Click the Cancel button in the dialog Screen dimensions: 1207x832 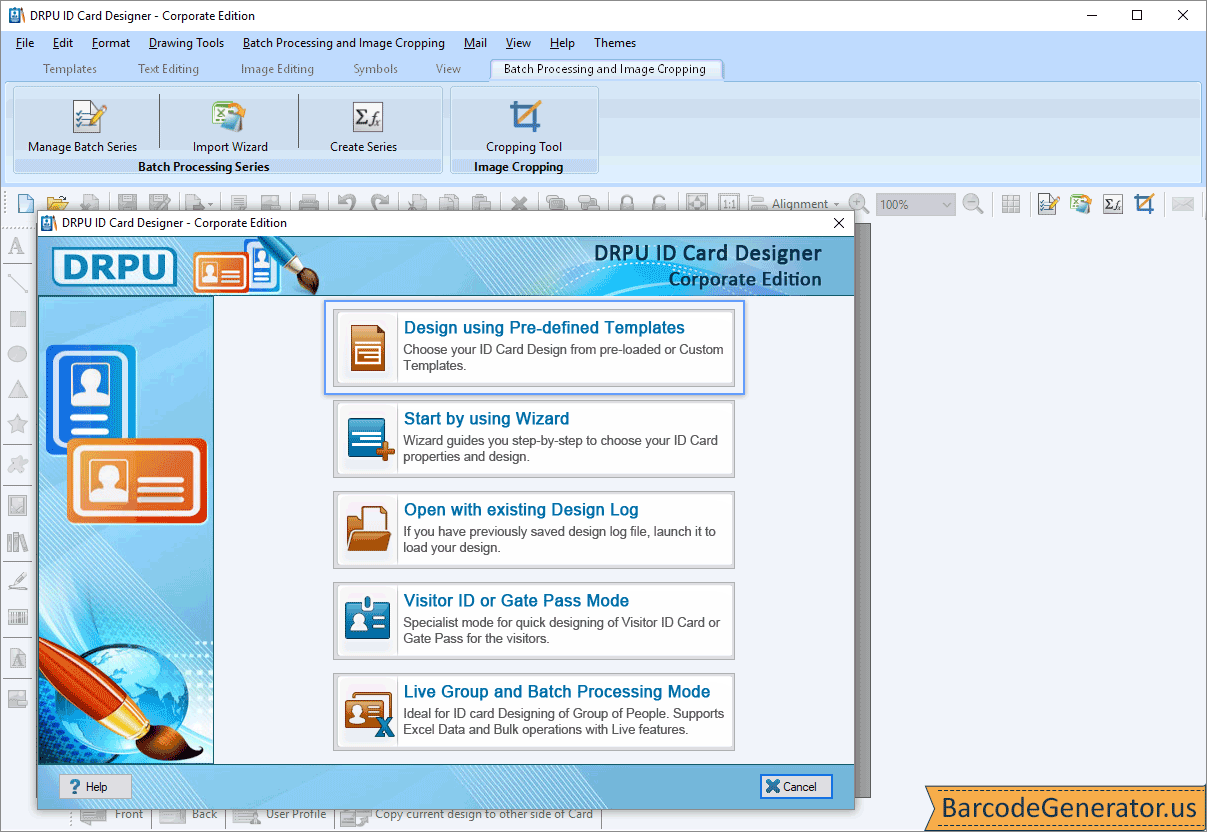tap(796, 787)
